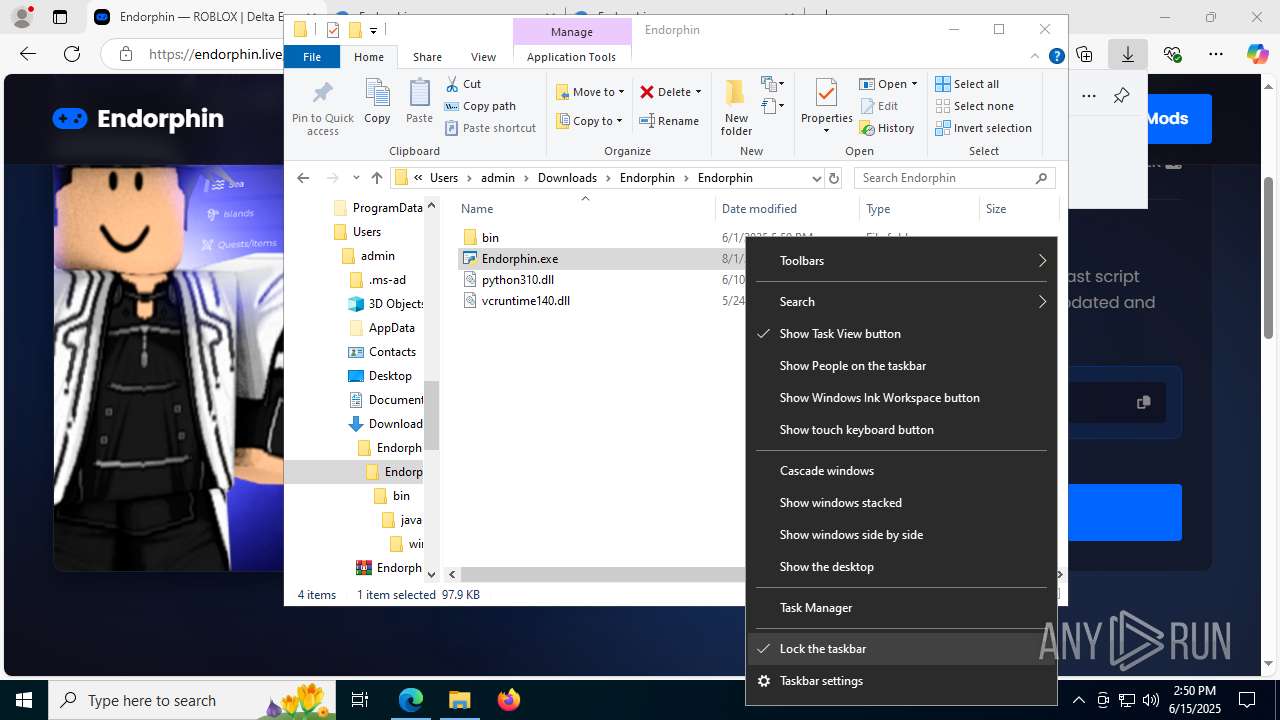This screenshot has height=720, width=1280.
Task: Click the New folder icon
Action: pyautogui.click(x=736, y=95)
